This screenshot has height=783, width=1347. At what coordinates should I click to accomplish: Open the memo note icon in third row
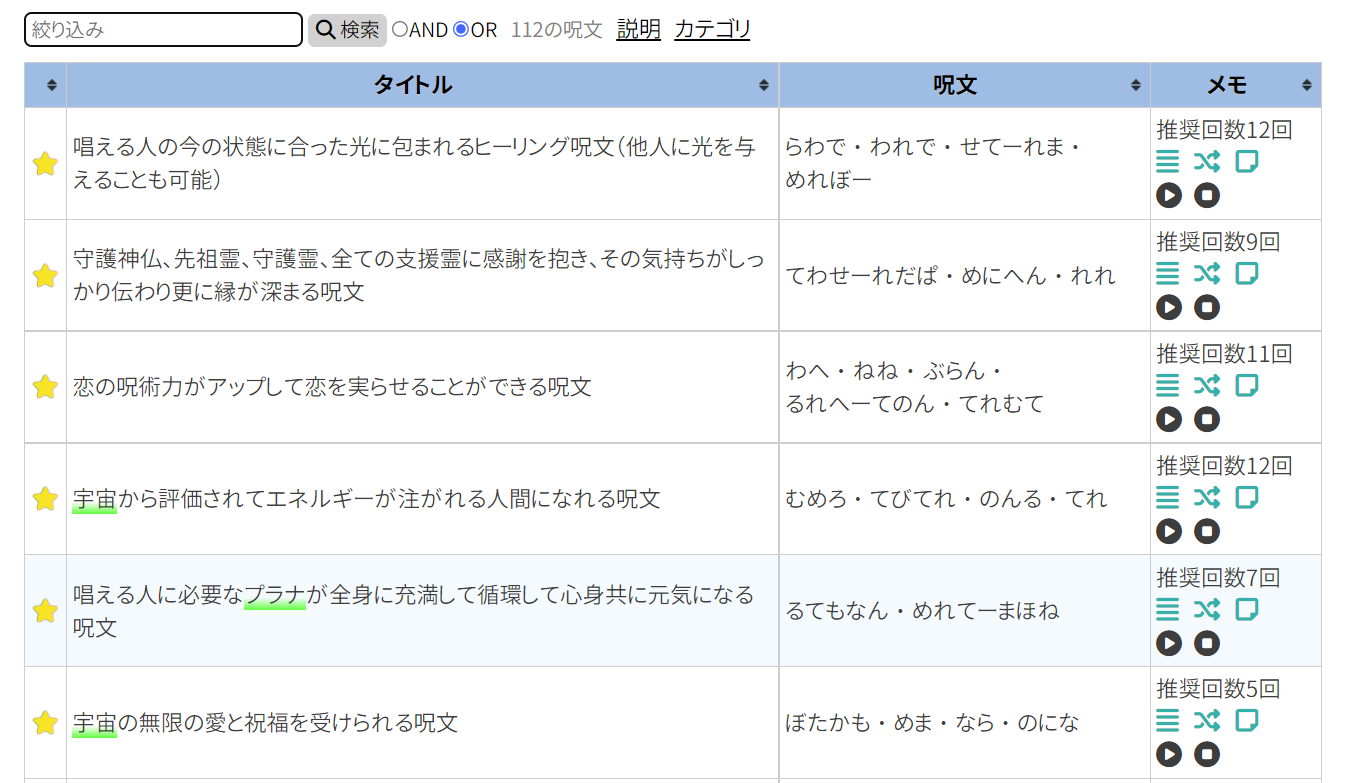tap(1246, 386)
